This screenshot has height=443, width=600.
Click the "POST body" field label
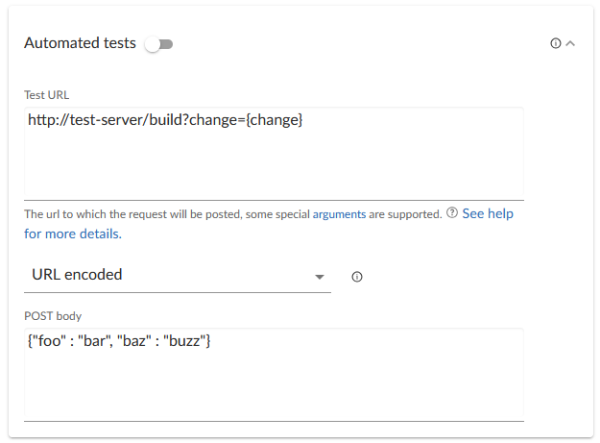click(50, 316)
